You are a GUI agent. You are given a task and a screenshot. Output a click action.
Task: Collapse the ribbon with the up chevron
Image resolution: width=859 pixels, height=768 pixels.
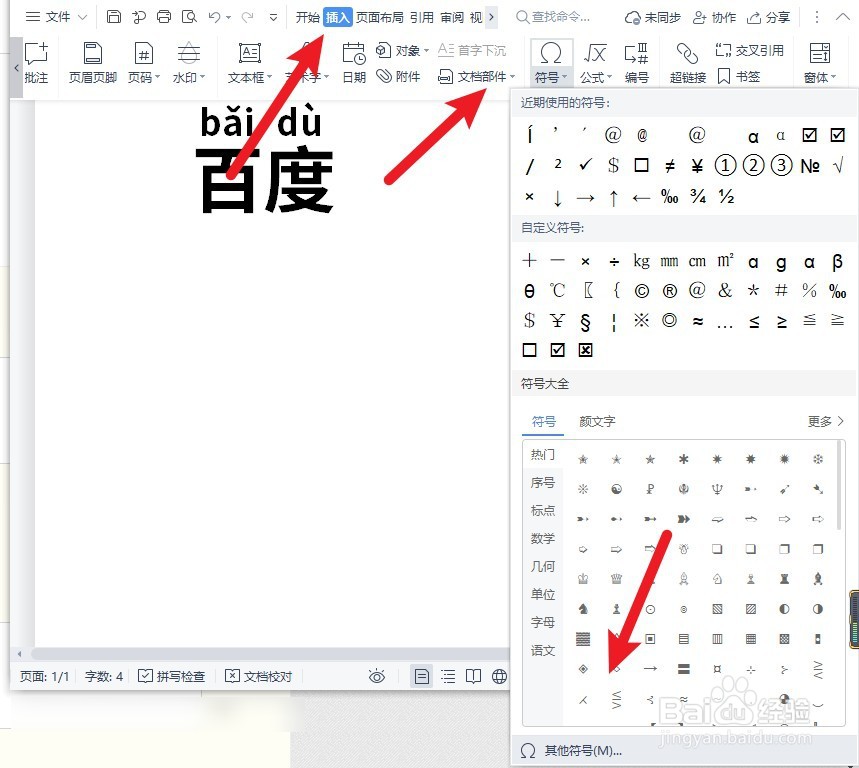[x=842, y=17]
